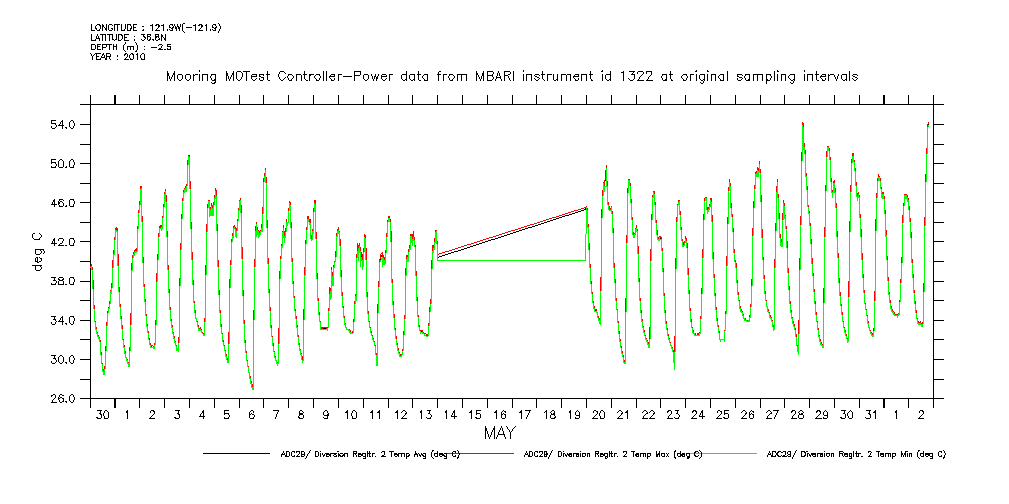Click date tick 14 on the x-axis
The width and height of the screenshot is (1009, 504).
coord(450,414)
